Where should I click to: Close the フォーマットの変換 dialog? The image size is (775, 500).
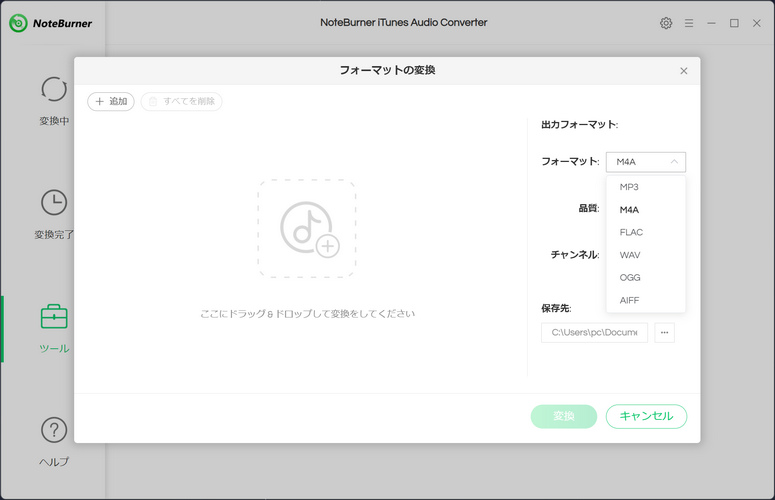[x=684, y=71]
